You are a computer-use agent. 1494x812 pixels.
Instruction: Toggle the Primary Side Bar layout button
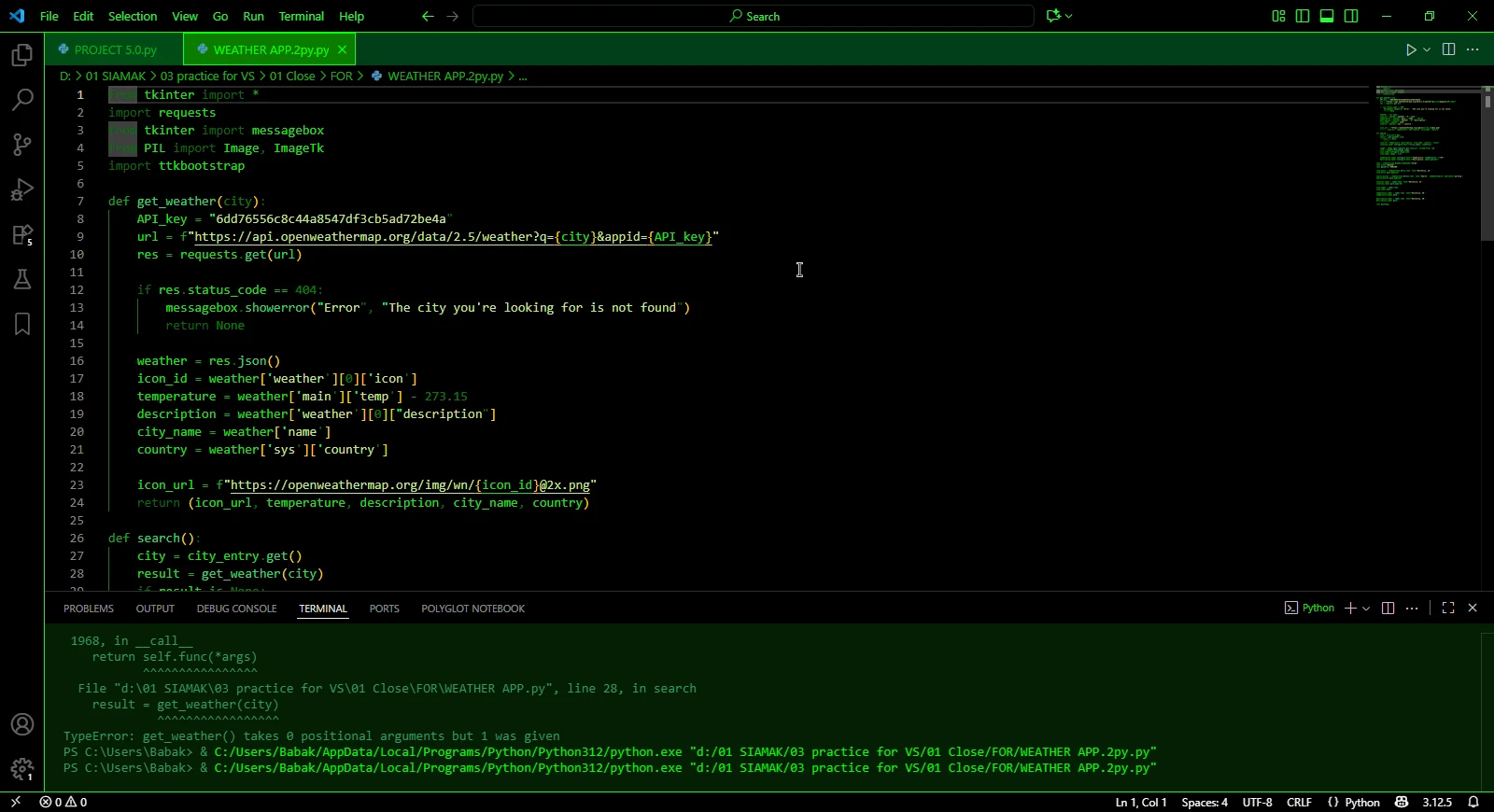(1303, 16)
